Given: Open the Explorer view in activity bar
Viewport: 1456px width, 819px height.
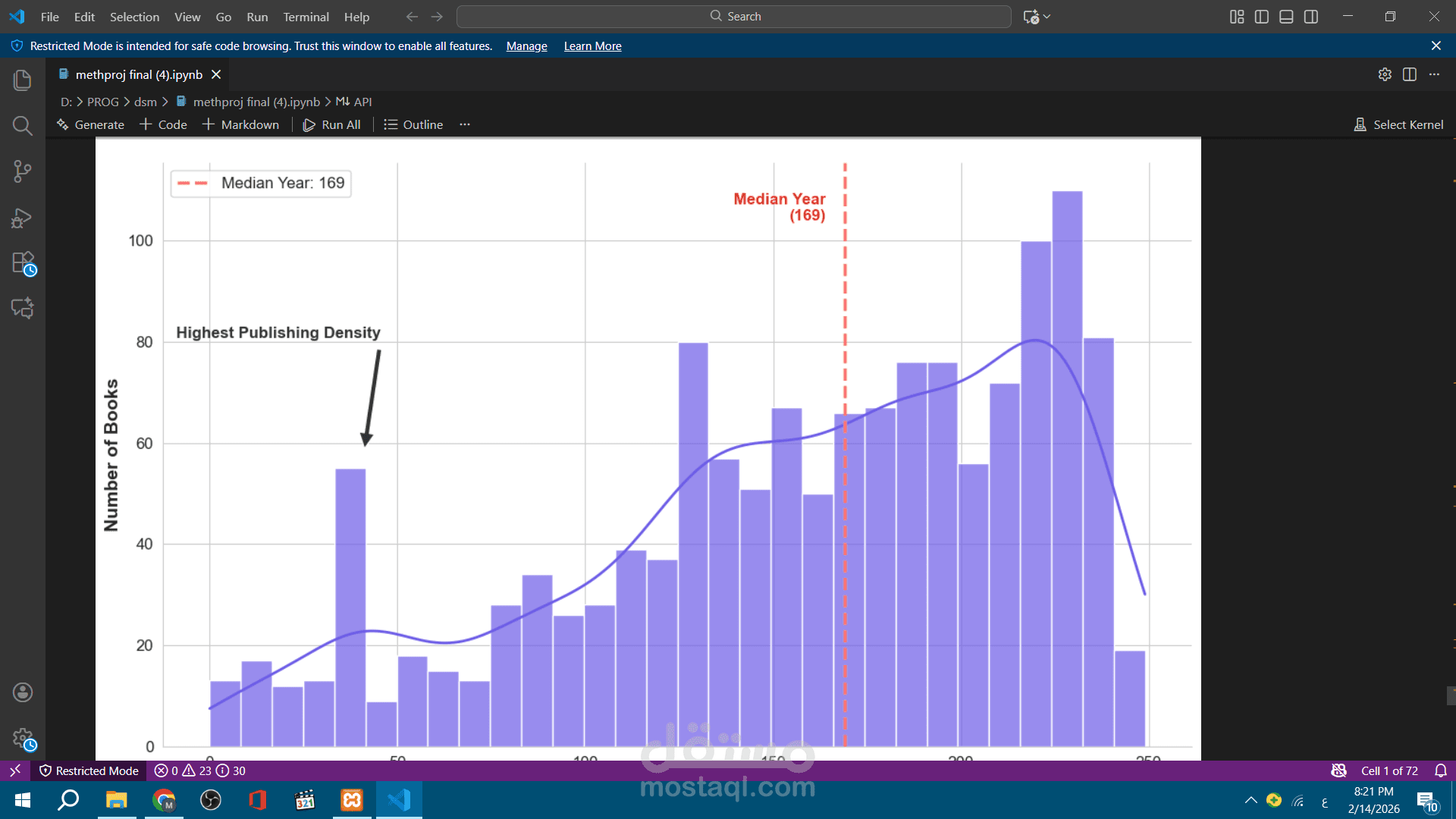Looking at the screenshot, I should pos(23,80).
